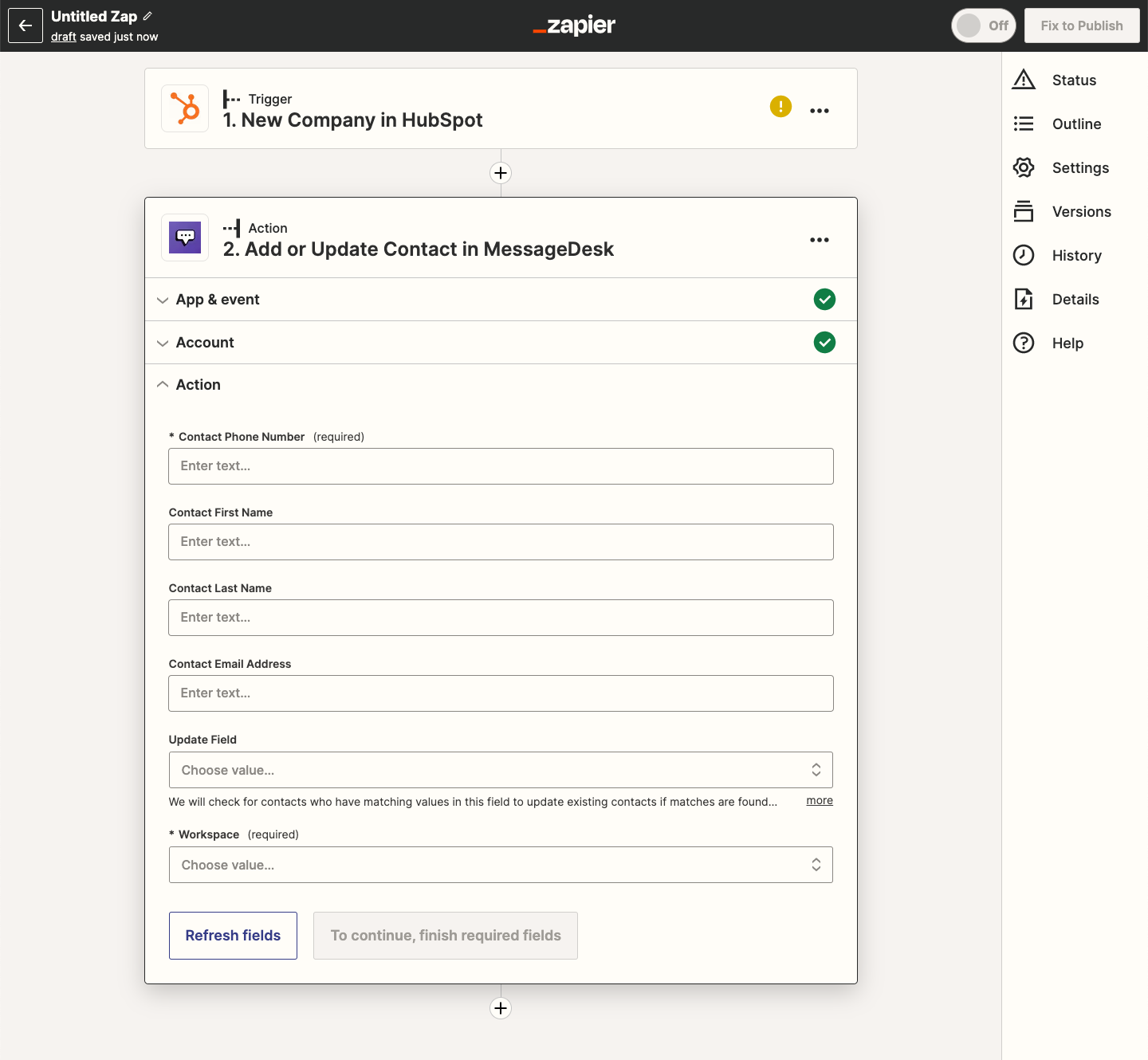Open the MessageDesk action options menu

[819, 239]
